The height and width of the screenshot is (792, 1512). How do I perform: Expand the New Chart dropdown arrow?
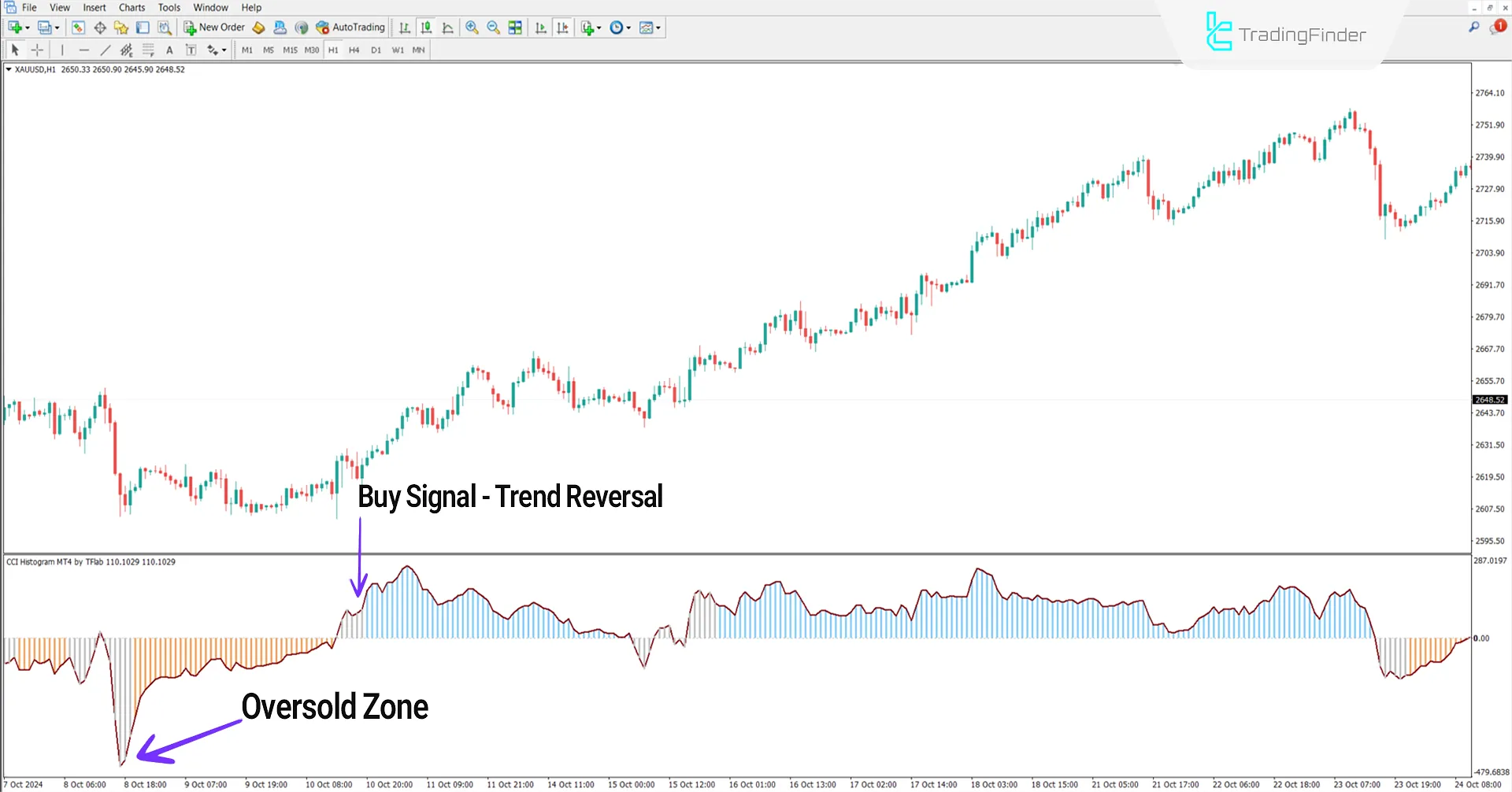28,28
